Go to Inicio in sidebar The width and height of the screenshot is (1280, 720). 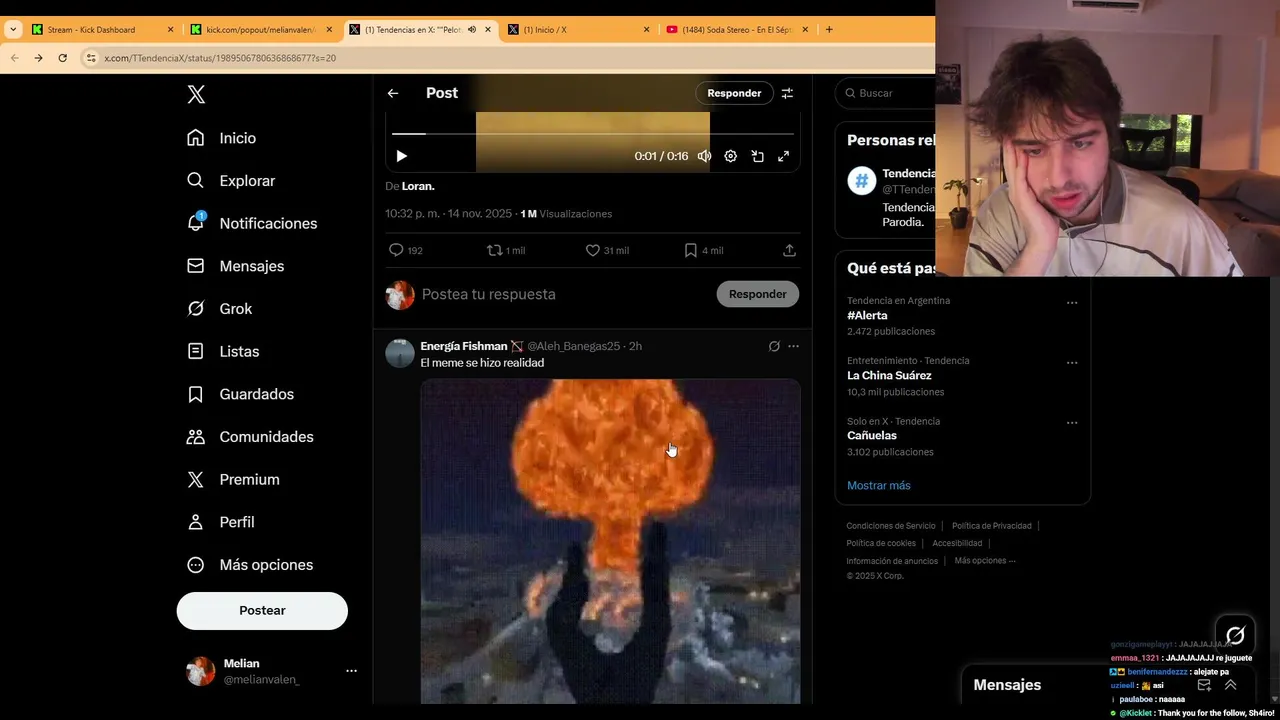[x=222, y=138]
